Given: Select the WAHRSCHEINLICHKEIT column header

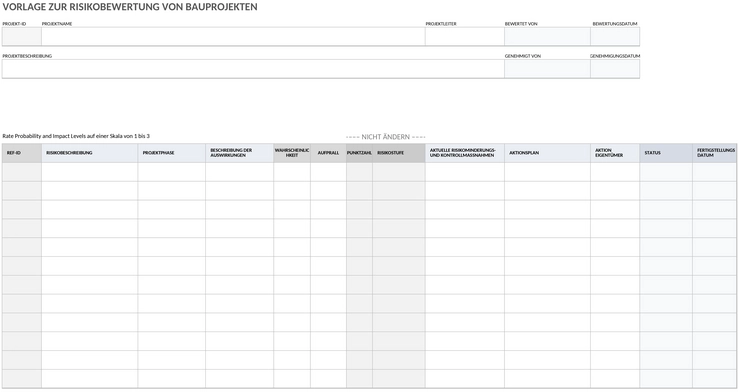Looking at the screenshot, I should [x=292, y=153].
